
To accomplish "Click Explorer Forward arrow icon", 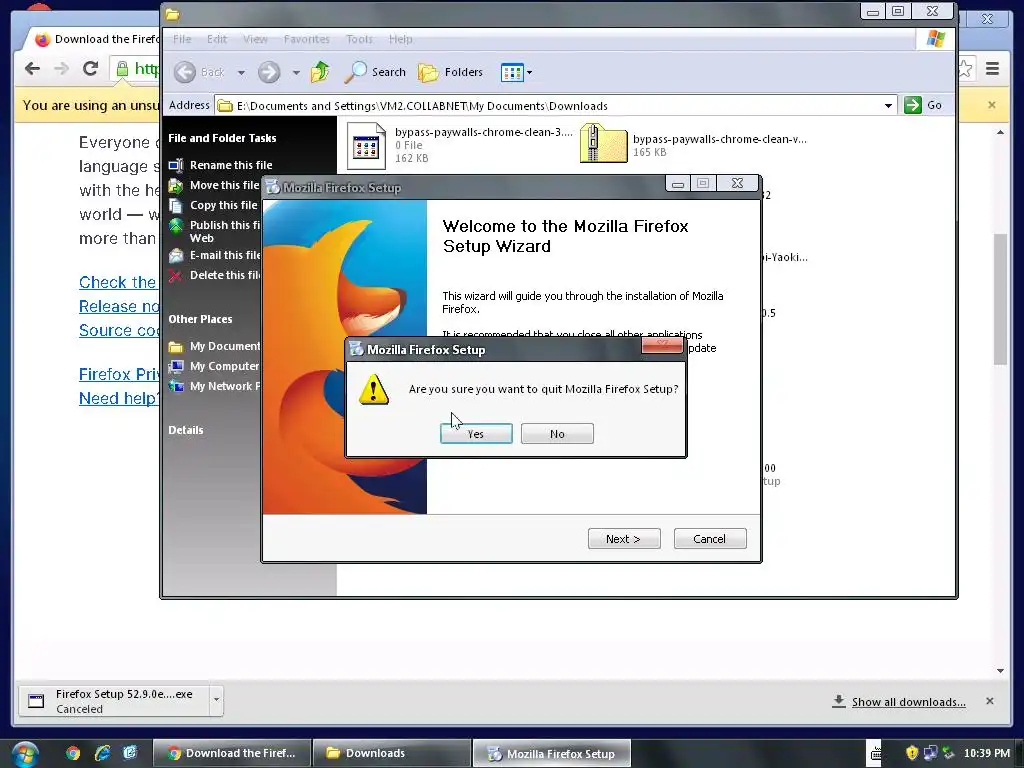I will (268, 72).
